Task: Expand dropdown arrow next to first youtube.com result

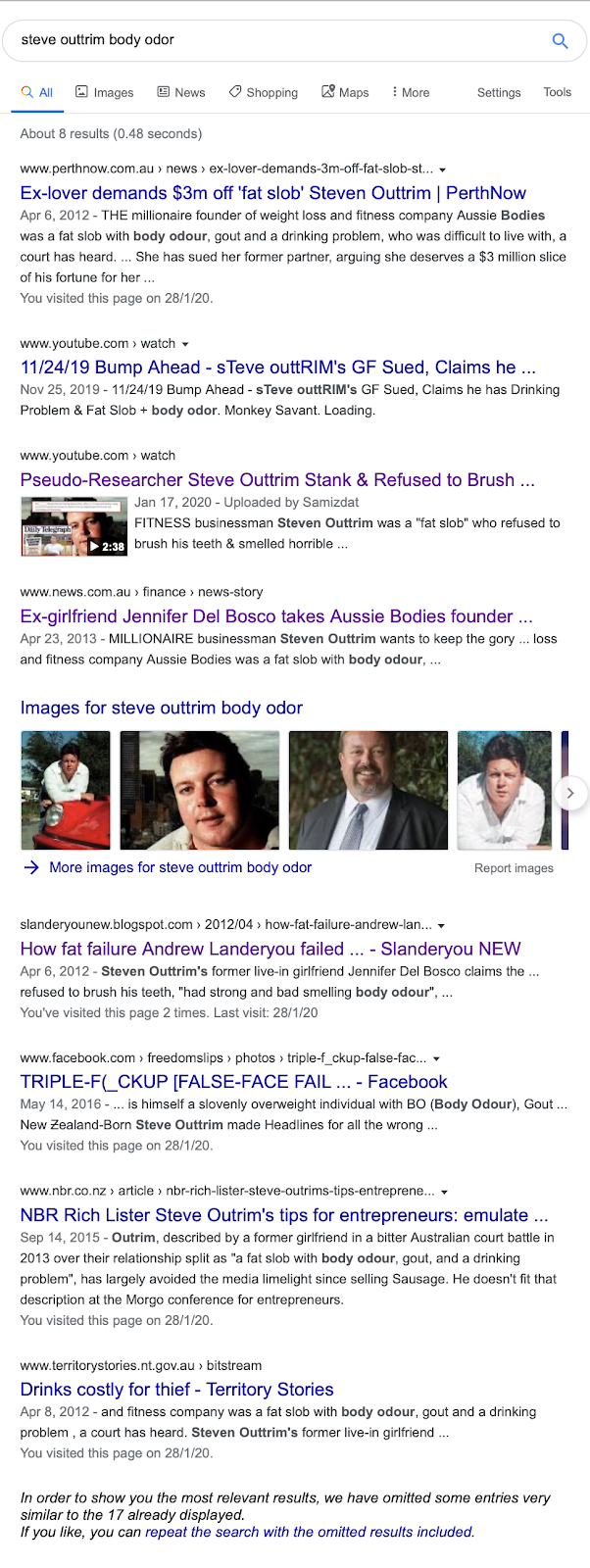Action: (185, 345)
